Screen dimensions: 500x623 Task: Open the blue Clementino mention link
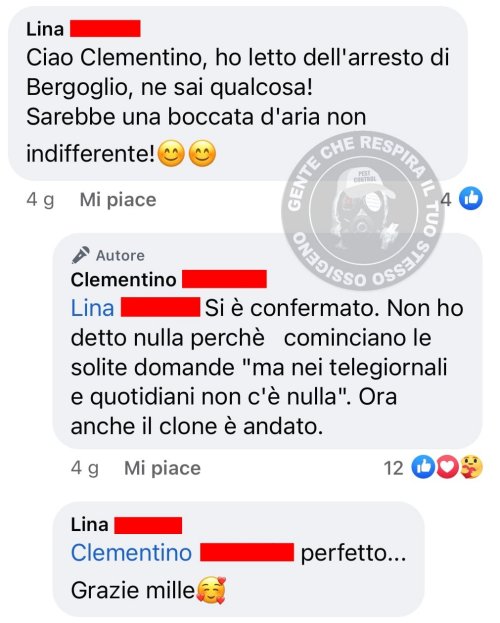click(x=132, y=553)
